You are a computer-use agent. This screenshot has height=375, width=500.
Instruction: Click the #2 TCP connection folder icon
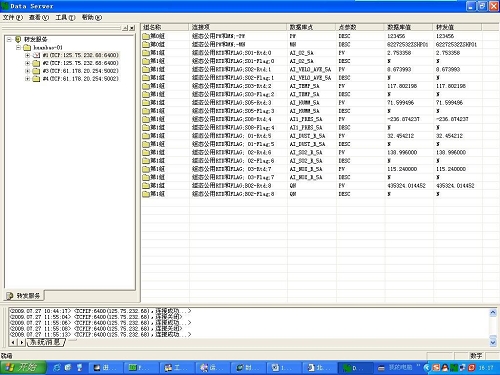[36, 63]
